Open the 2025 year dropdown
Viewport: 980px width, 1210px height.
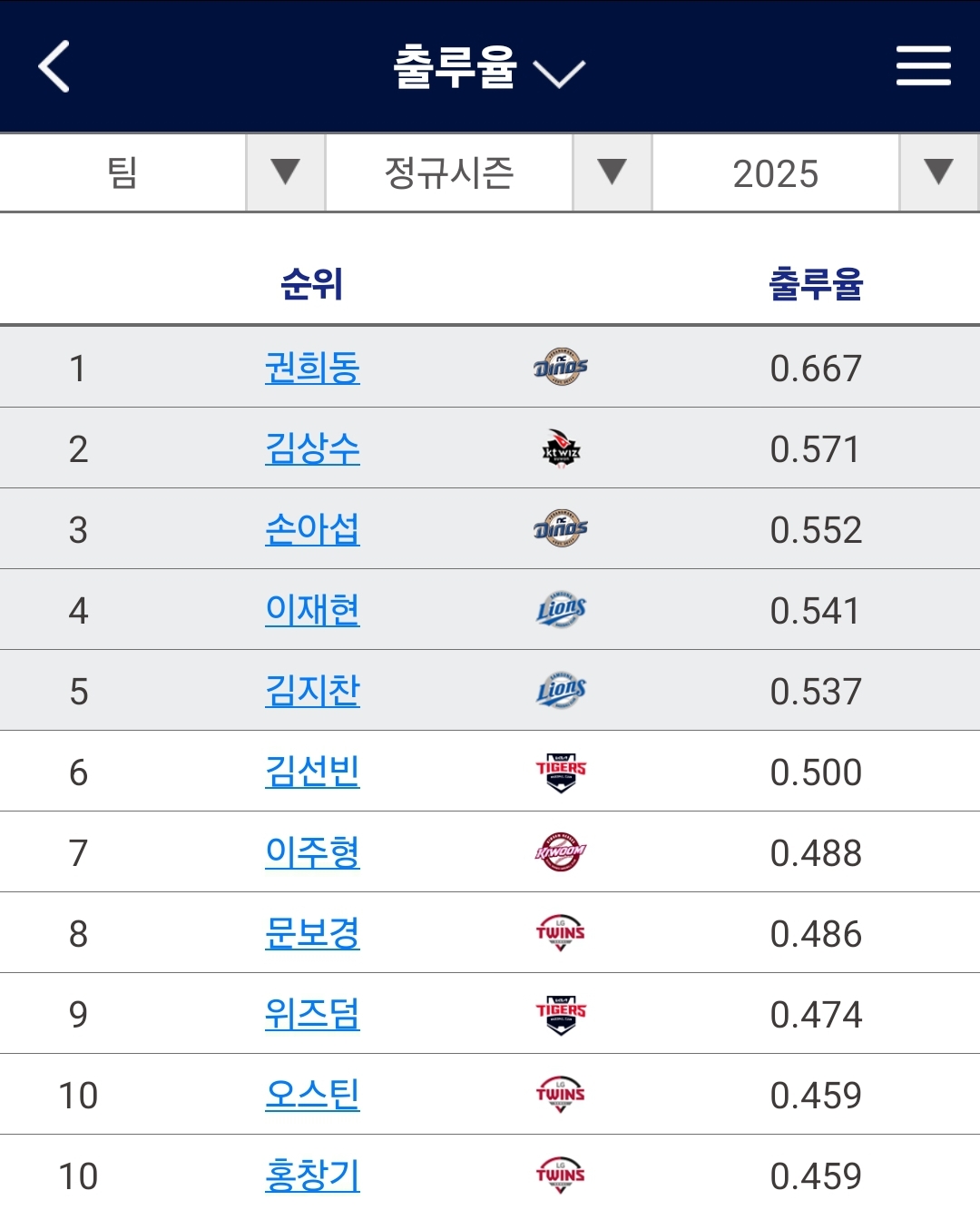pyautogui.click(x=816, y=172)
